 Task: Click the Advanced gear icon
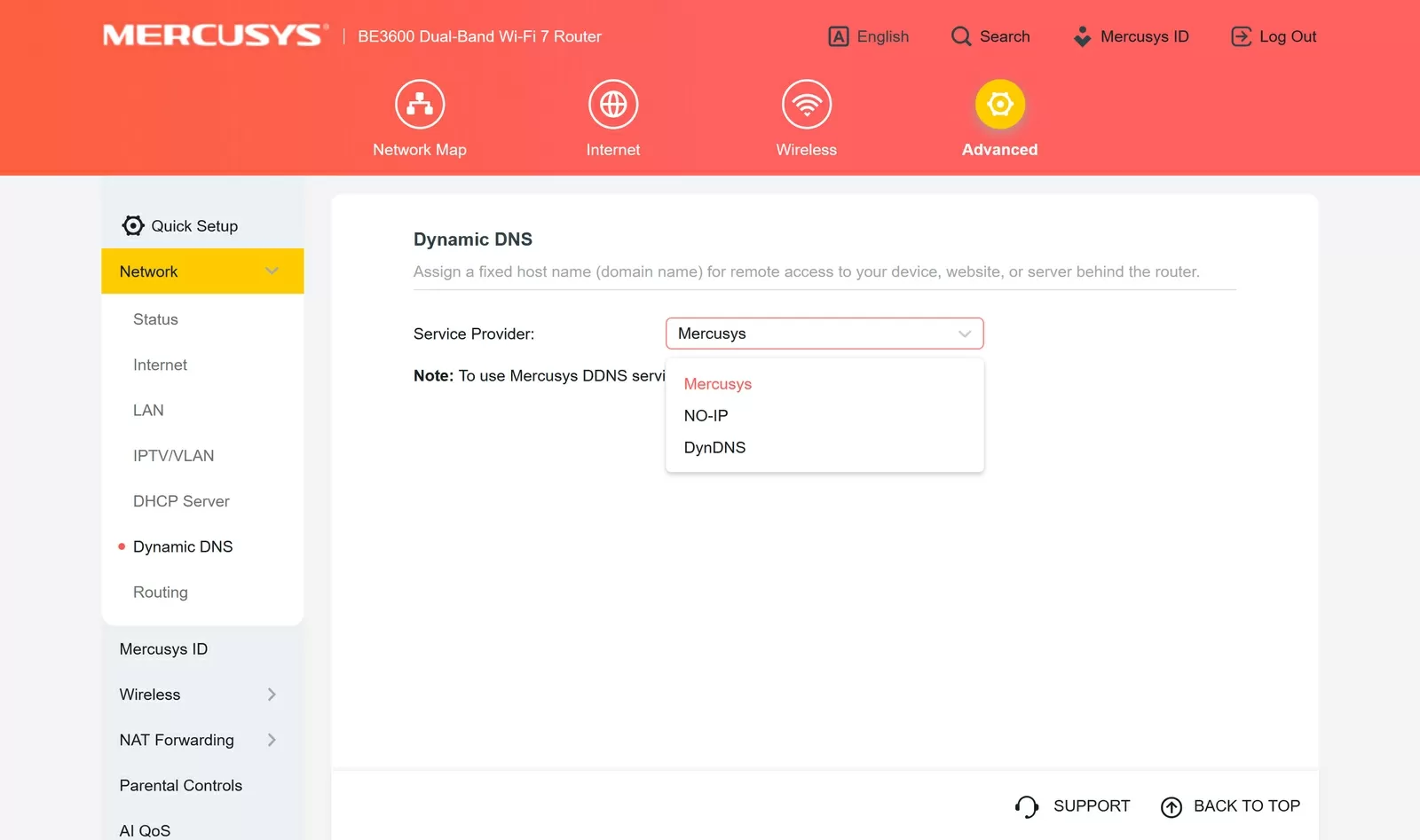pyautogui.click(x=1000, y=105)
